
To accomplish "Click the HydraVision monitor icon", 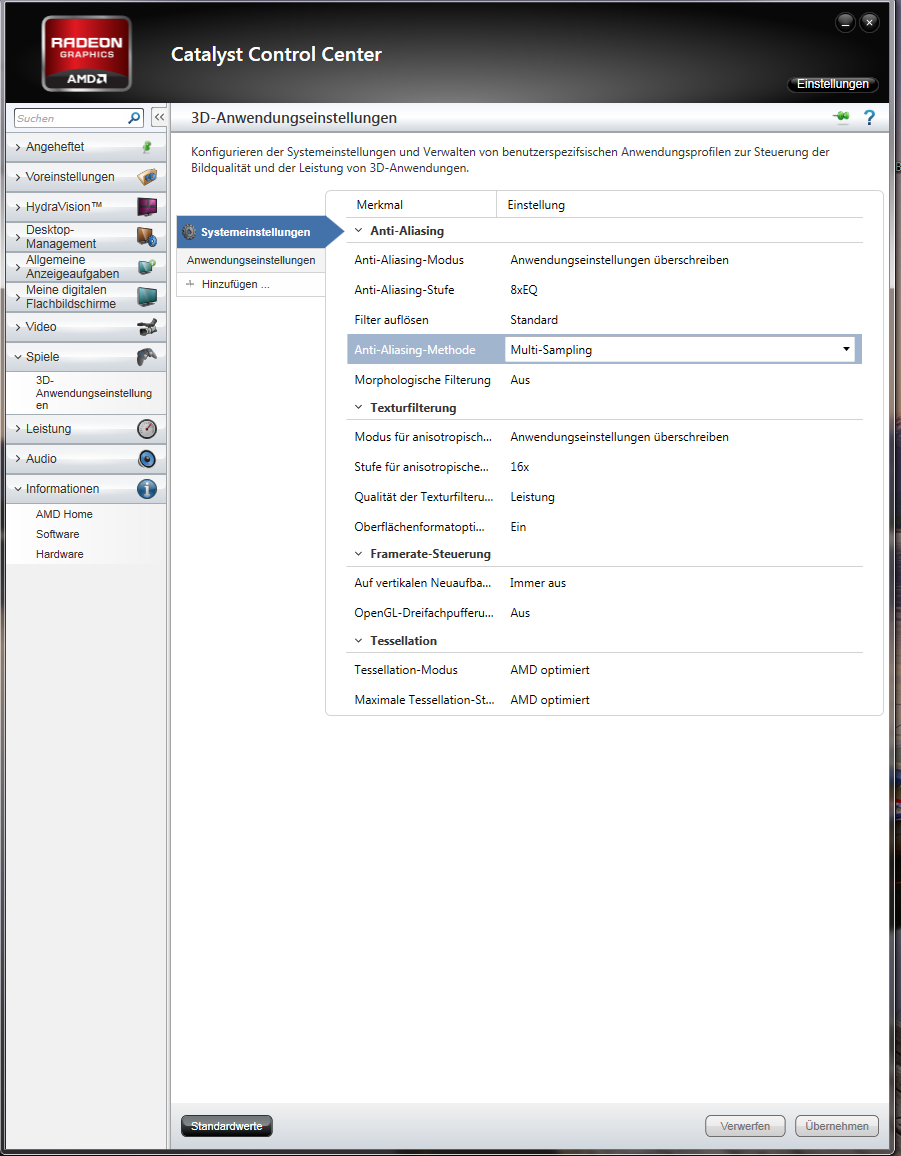I will [147, 206].
